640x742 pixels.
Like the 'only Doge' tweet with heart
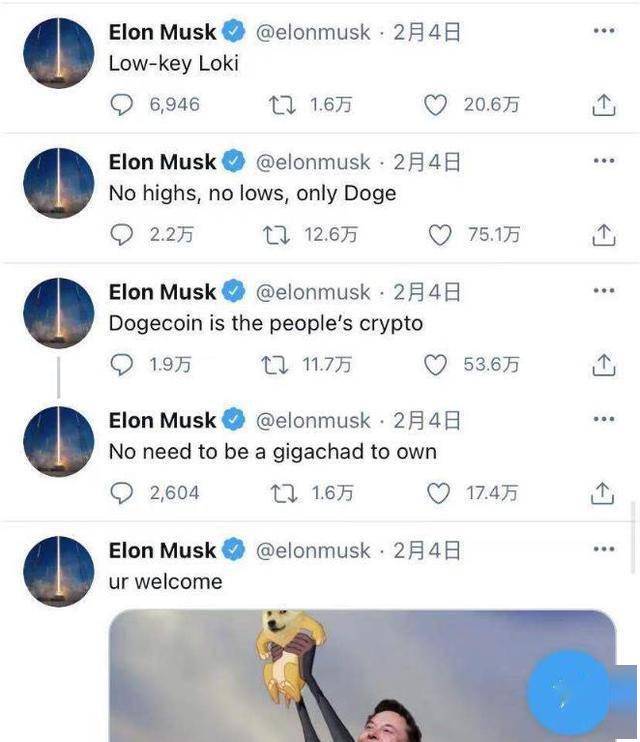coord(440,235)
